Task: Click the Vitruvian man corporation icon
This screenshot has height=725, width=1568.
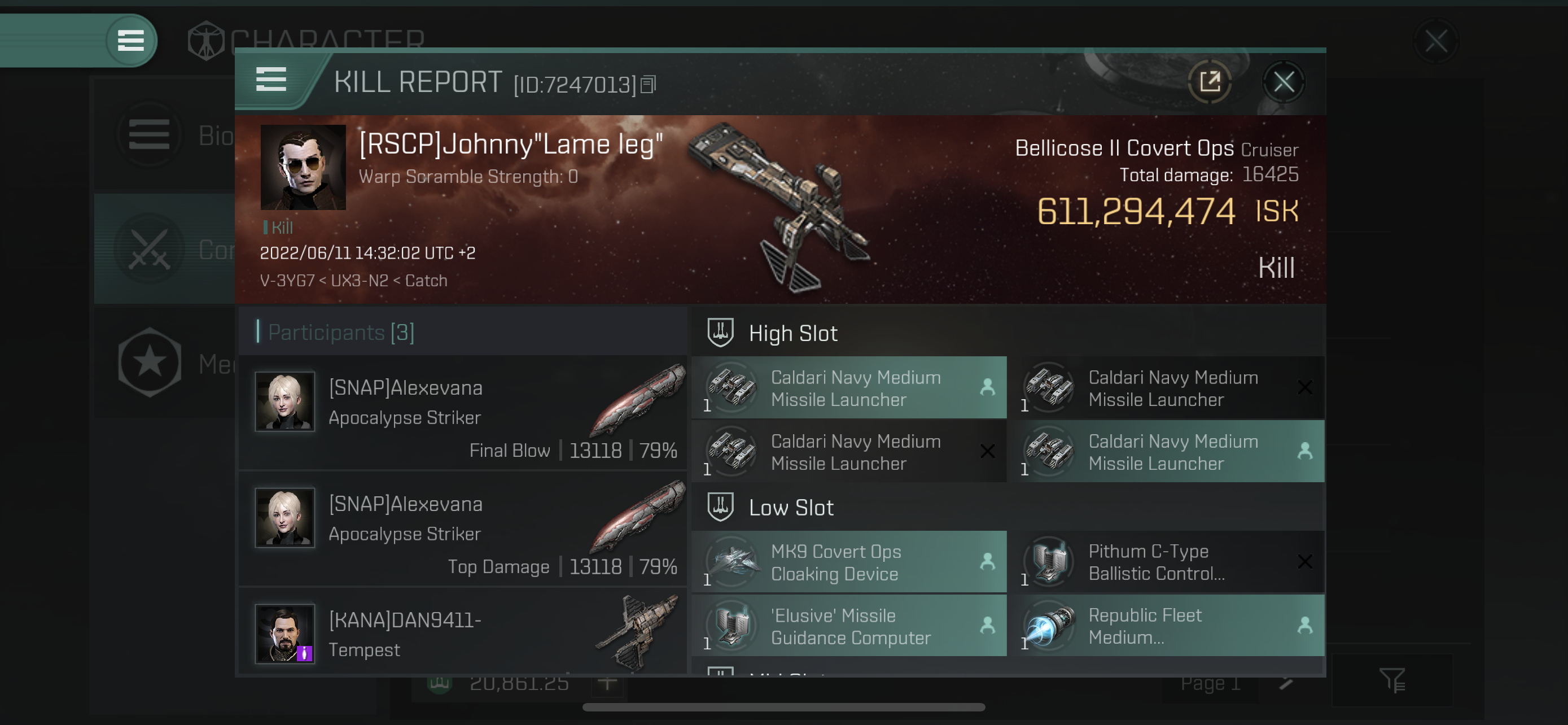Action: (x=200, y=38)
